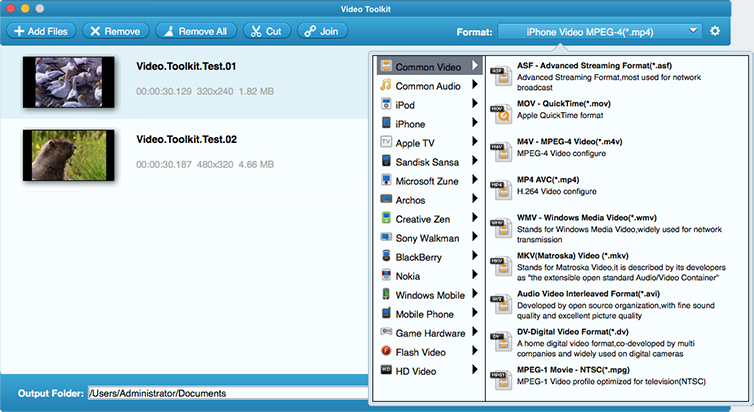Expand the HD Video submenu arrow
Image resolution: width=754 pixels, height=412 pixels.
point(475,371)
